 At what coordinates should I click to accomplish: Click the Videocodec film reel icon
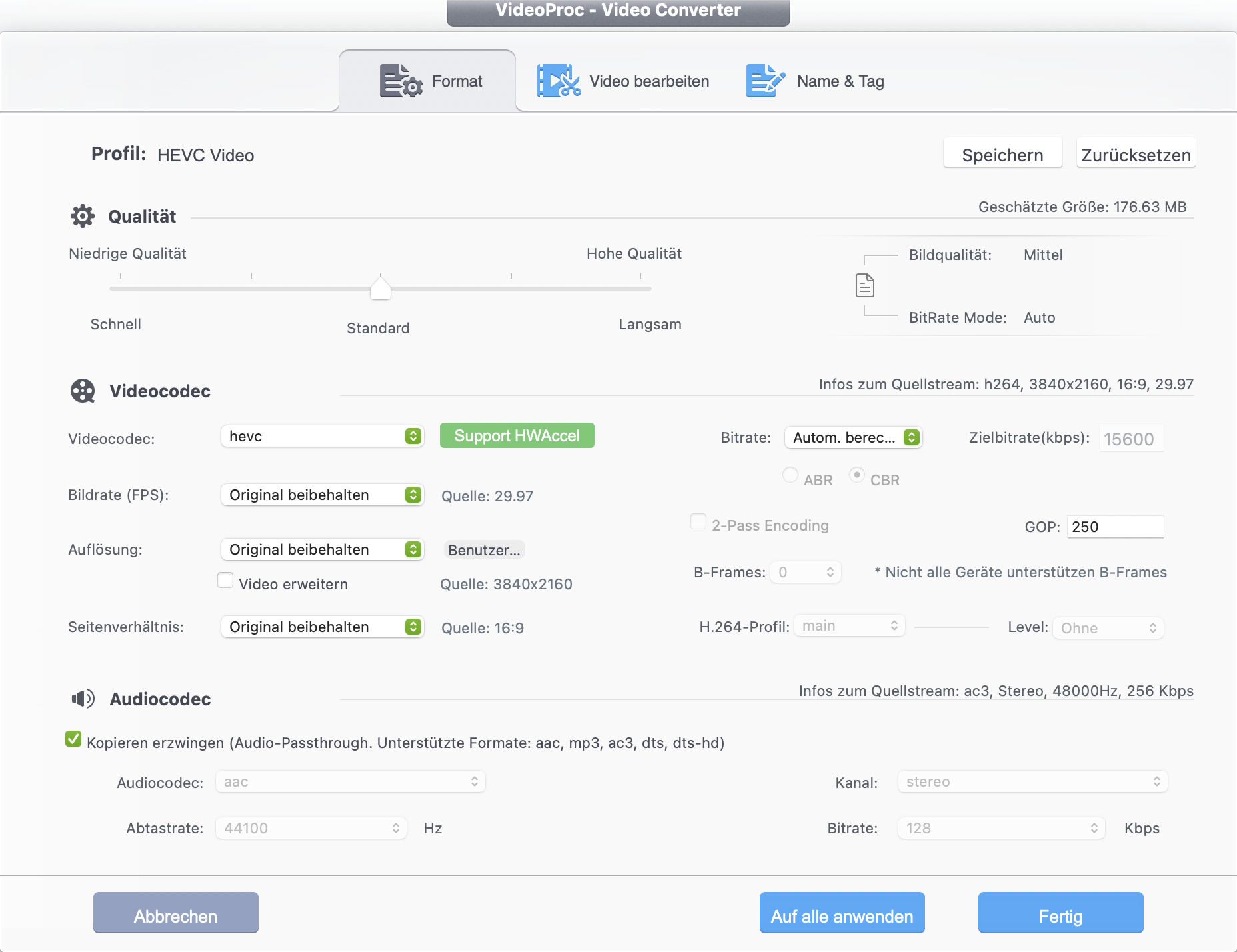click(x=83, y=391)
